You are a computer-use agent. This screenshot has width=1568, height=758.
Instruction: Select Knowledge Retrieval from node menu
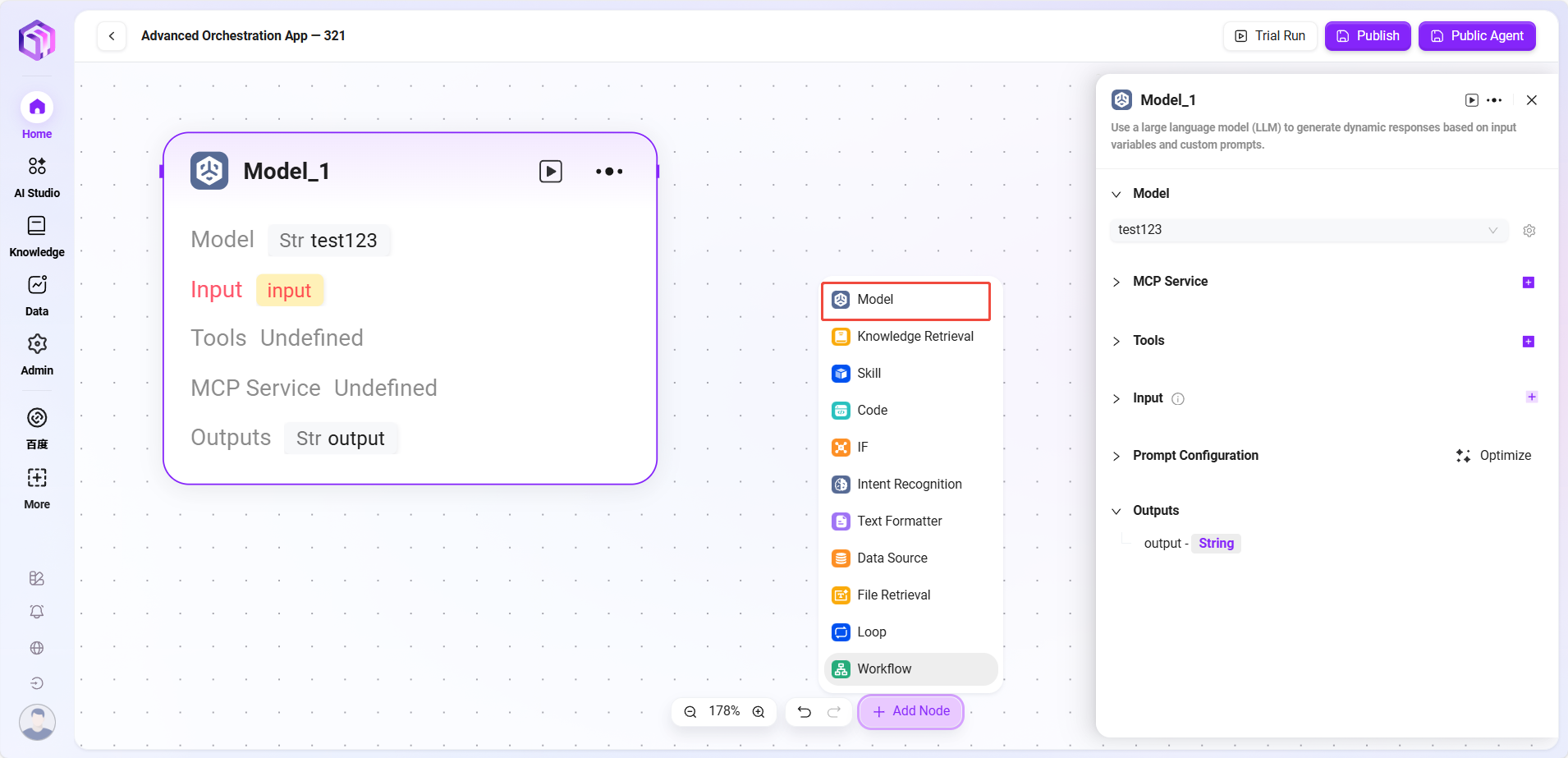915,337
